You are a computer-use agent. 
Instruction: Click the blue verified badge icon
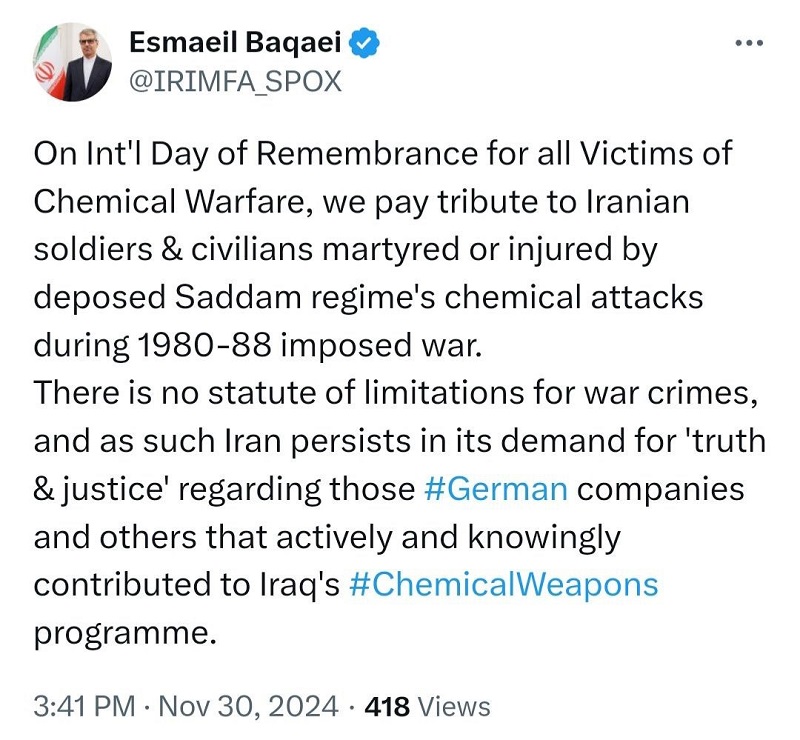pos(364,43)
